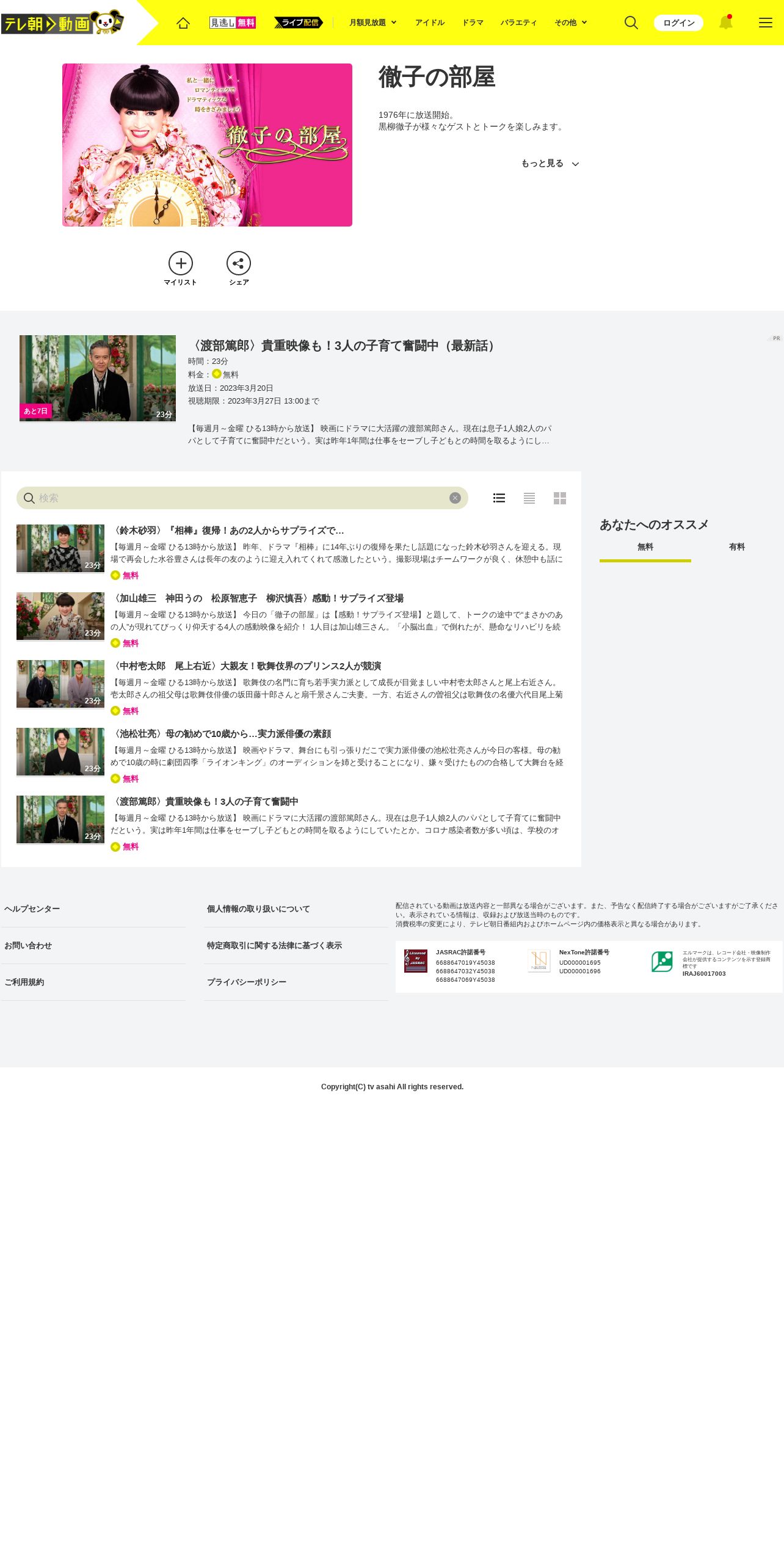Expand the その他 dropdown

pyautogui.click(x=571, y=23)
